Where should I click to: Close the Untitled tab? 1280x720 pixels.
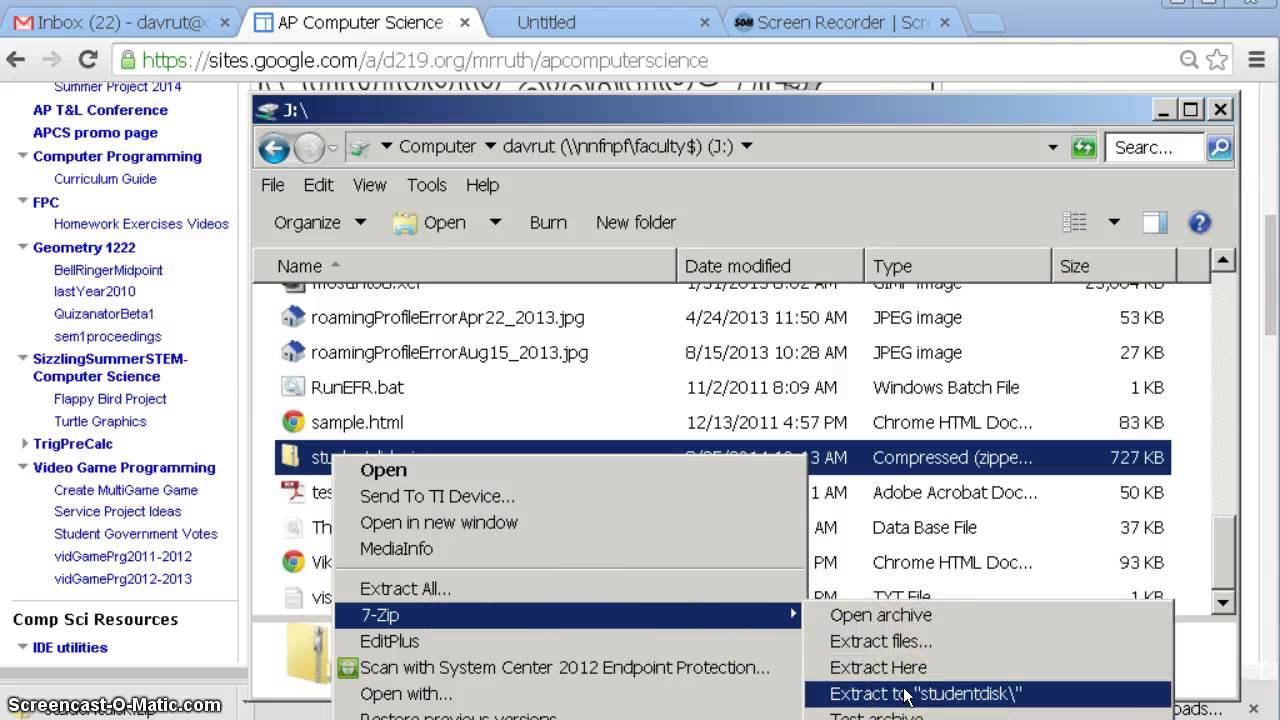[x=704, y=22]
